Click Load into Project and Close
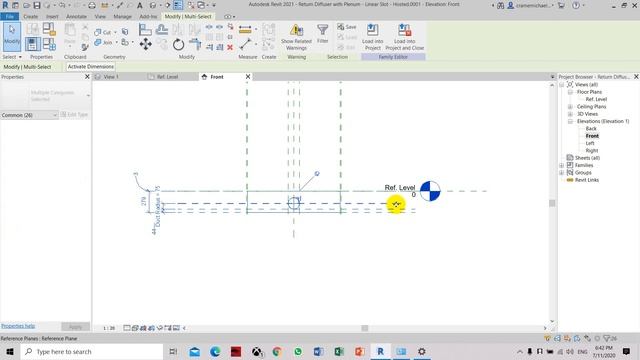The width and height of the screenshot is (640, 360). click(404, 37)
